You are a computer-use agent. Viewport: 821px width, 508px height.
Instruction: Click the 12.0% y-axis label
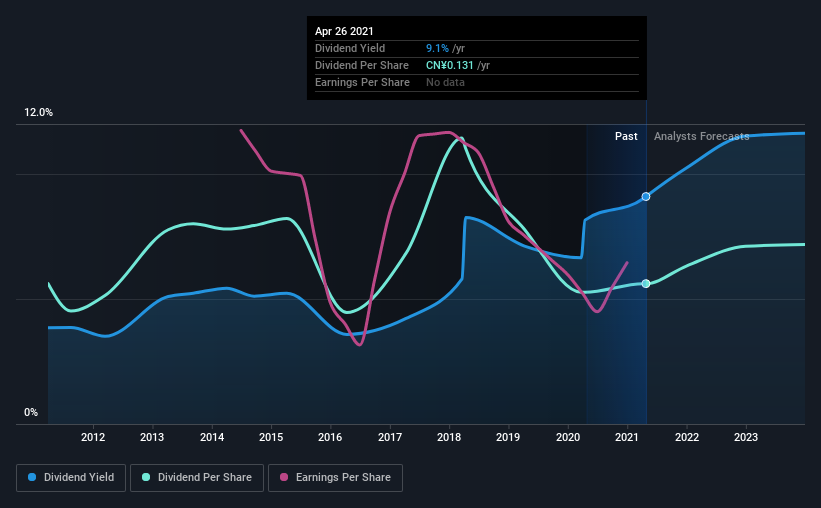click(38, 113)
